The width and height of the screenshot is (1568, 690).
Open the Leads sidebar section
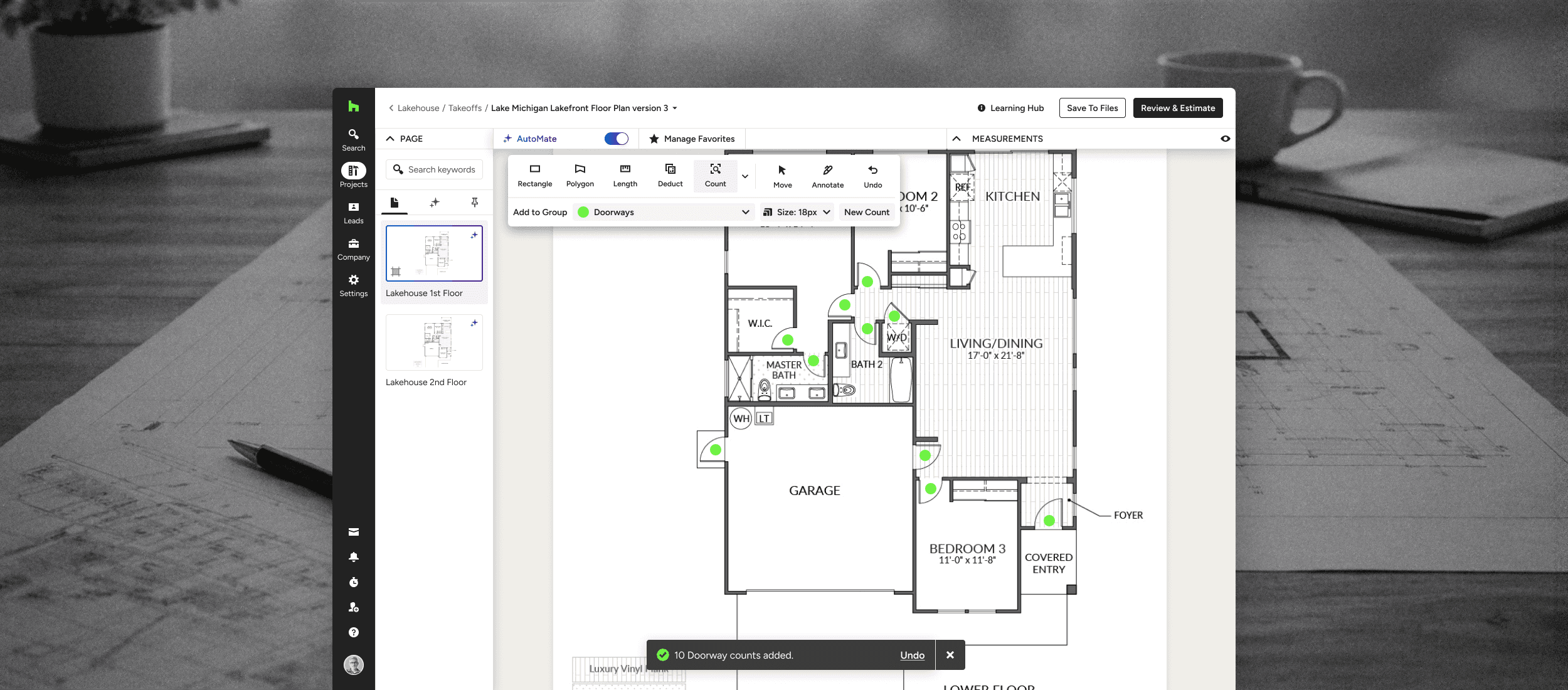tap(353, 213)
